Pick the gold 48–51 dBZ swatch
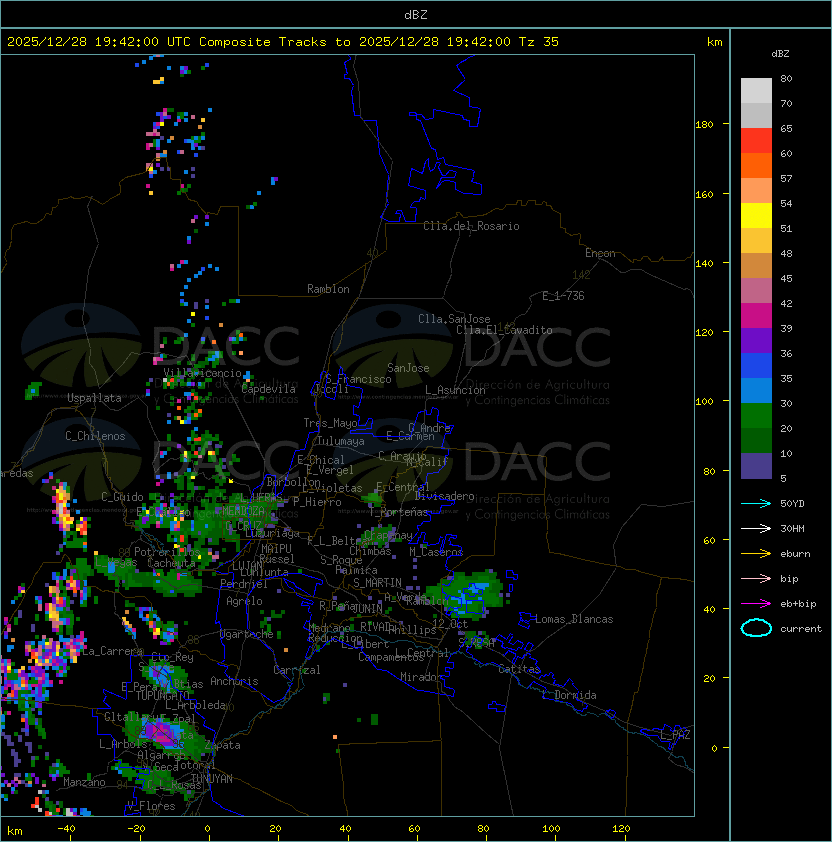The width and height of the screenshot is (832, 842). [x=756, y=241]
